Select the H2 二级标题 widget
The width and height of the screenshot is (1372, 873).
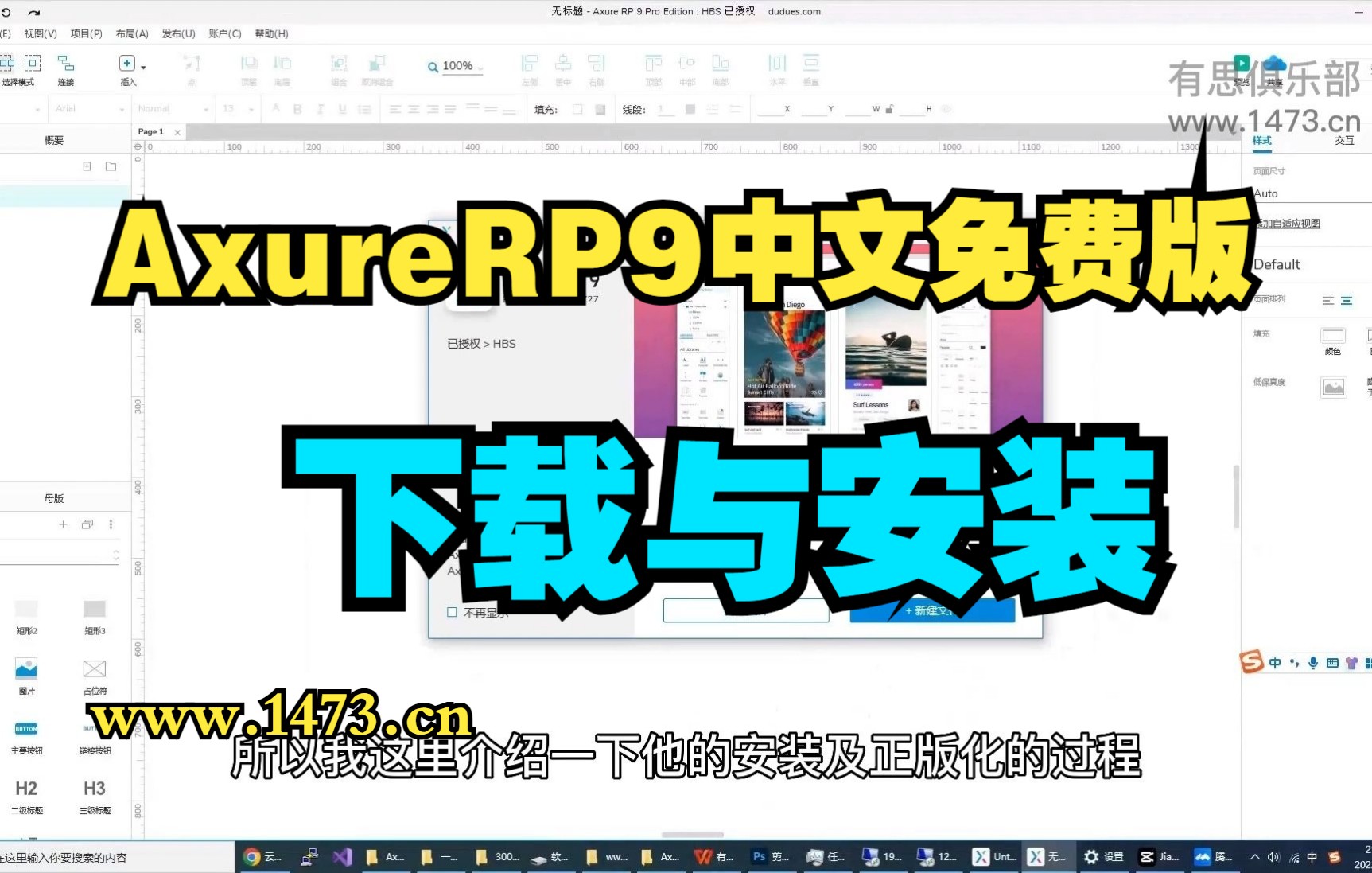tap(26, 797)
